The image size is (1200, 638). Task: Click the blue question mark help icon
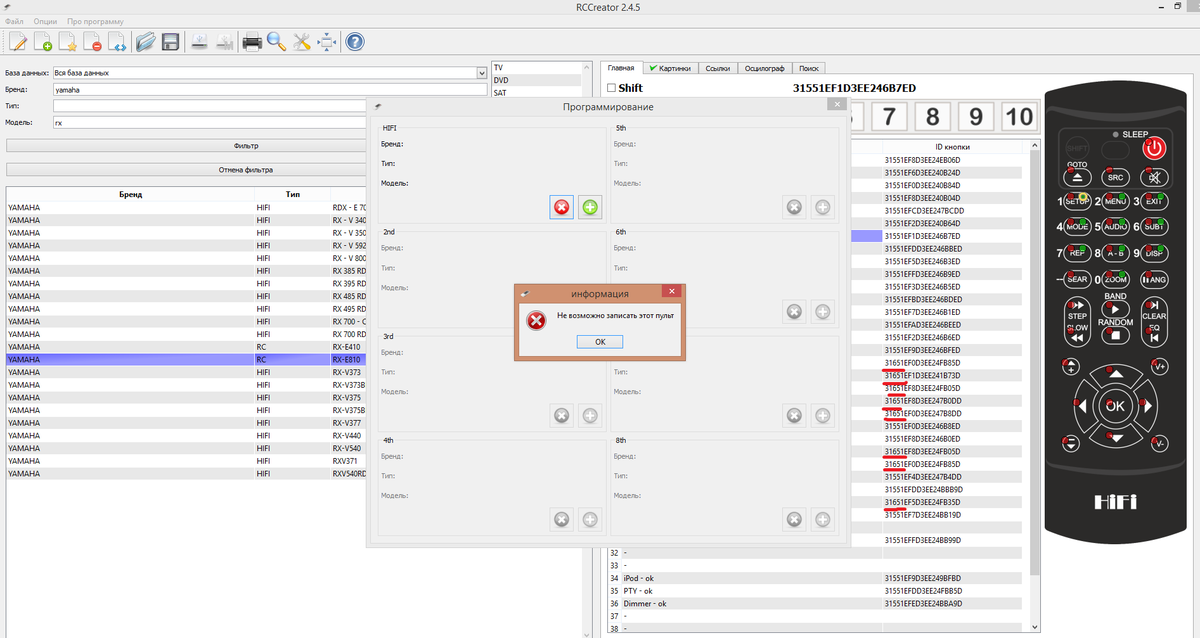[354, 42]
